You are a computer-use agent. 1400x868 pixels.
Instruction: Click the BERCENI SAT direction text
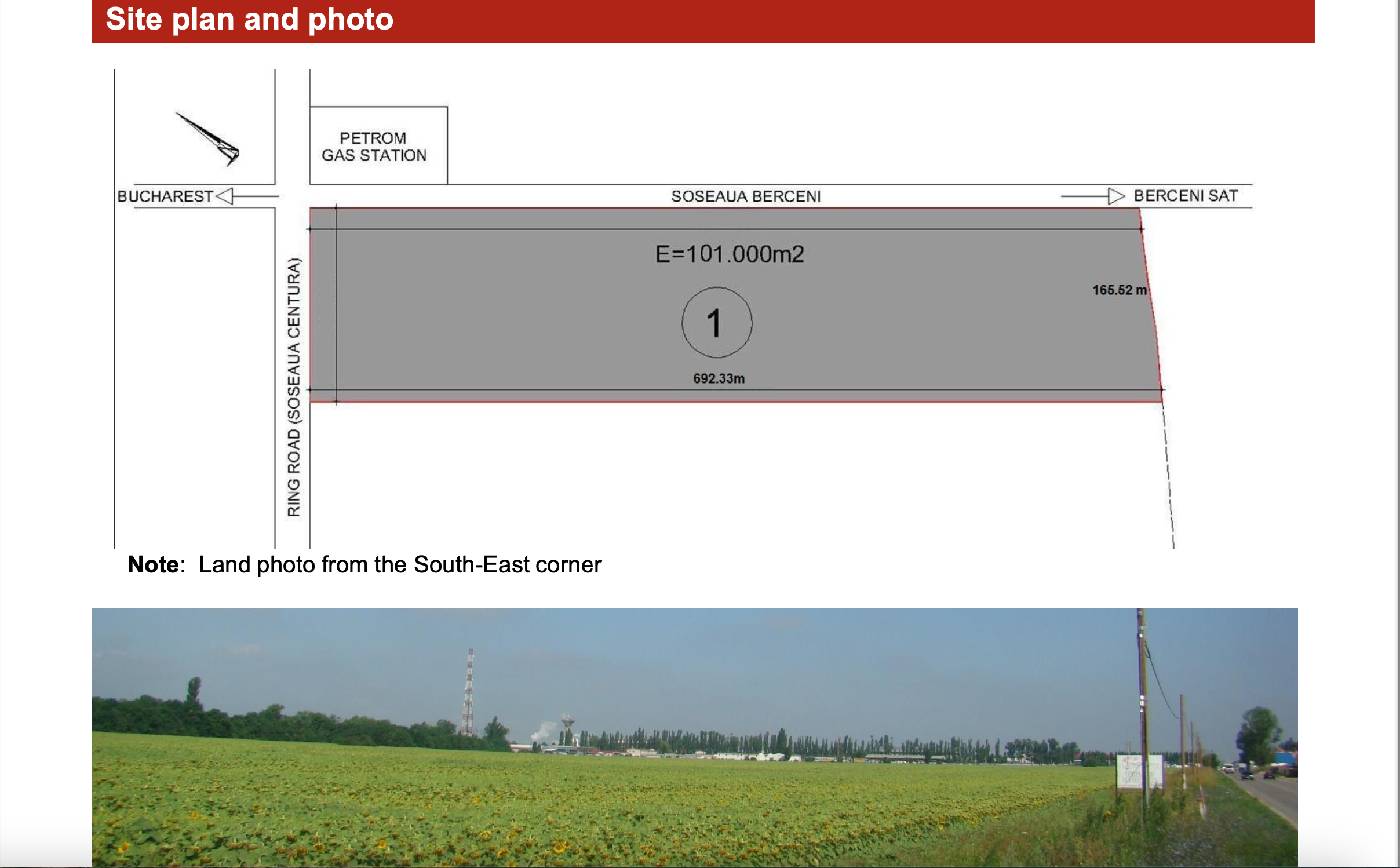(x=1186, y=196)
